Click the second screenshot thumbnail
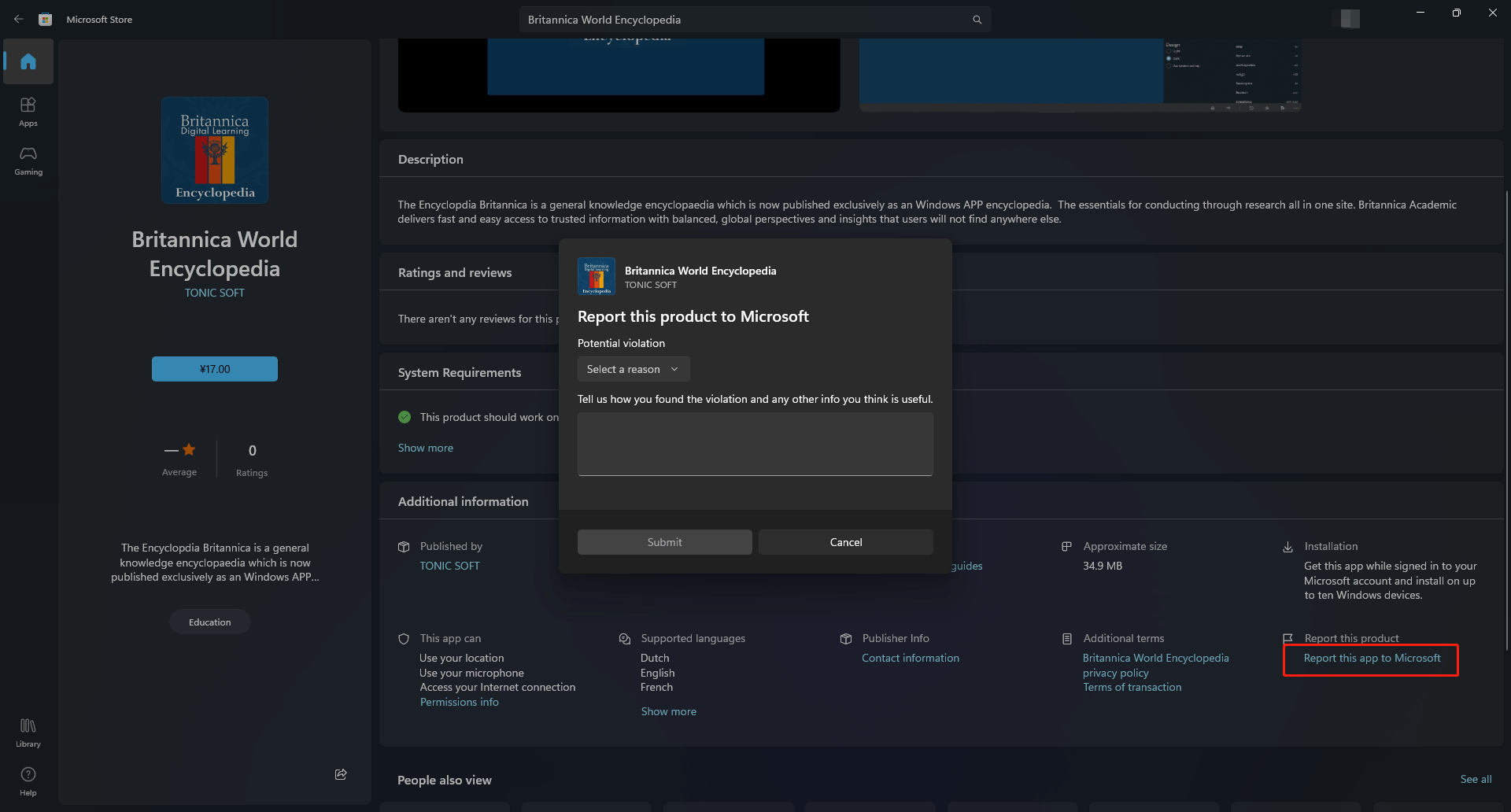Screen dimensions: 1511x812 1081,76
